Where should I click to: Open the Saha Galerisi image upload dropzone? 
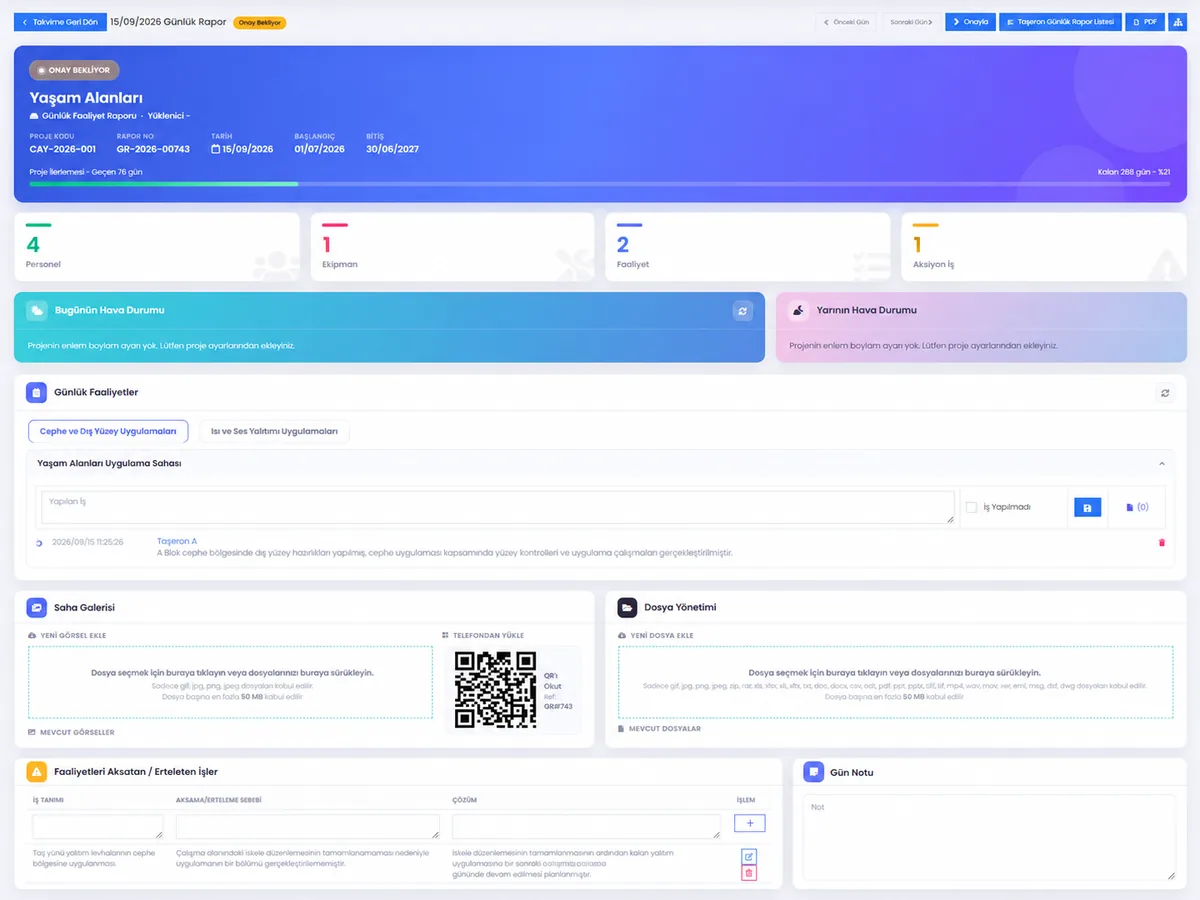tap(231, 682)
